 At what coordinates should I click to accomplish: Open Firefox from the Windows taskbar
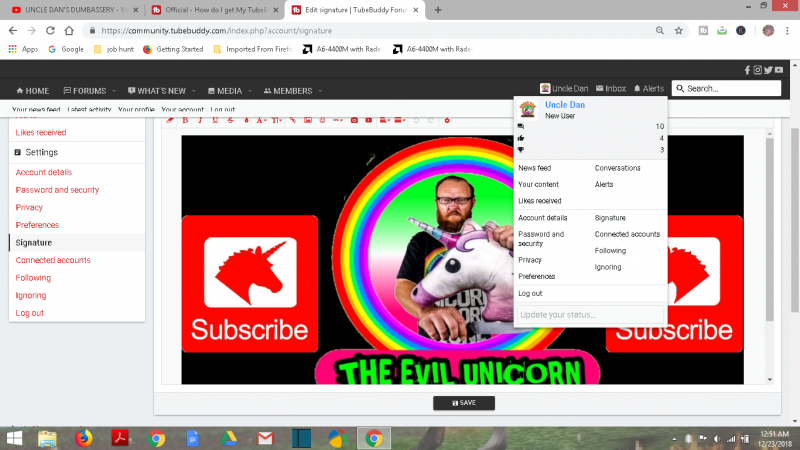point(83,438)
